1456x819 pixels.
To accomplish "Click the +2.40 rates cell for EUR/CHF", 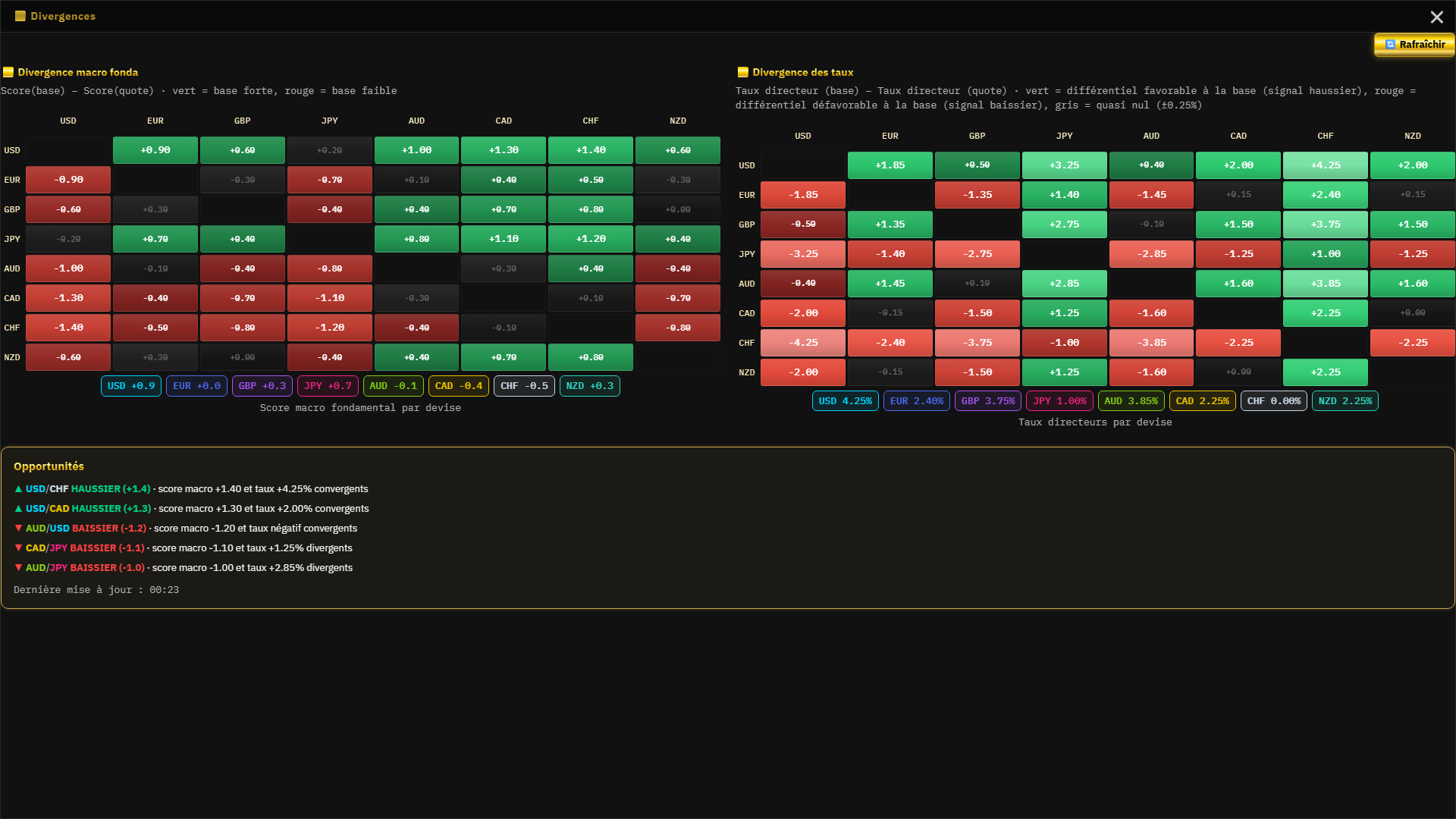I will pos(1326,195).
